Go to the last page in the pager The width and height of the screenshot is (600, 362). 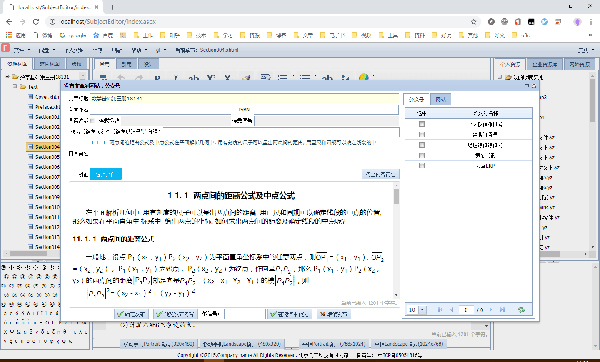(502, 310)
